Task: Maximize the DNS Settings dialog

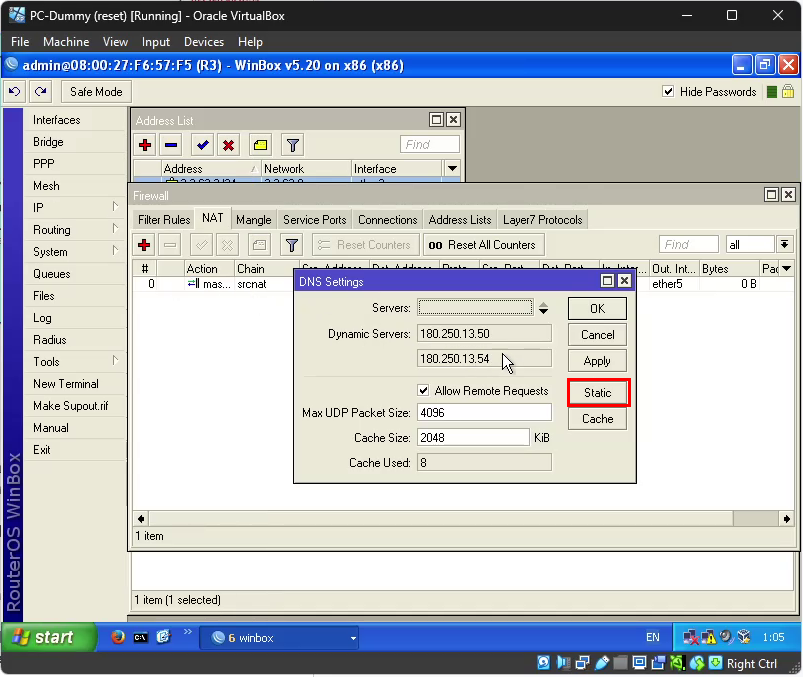Action: coord(607,281)
